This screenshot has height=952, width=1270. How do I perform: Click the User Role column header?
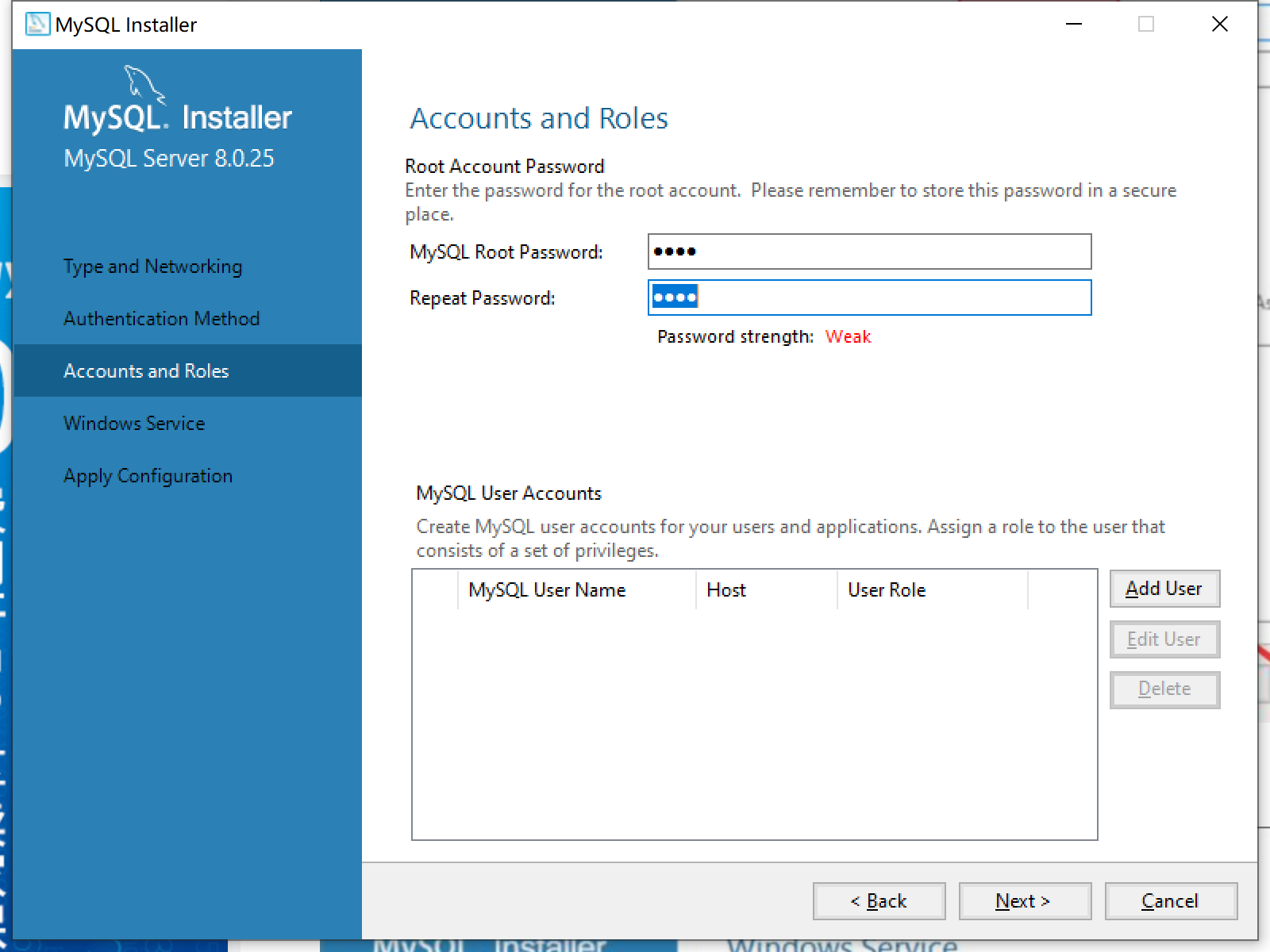pyautogui.click(x=932, y=590)
